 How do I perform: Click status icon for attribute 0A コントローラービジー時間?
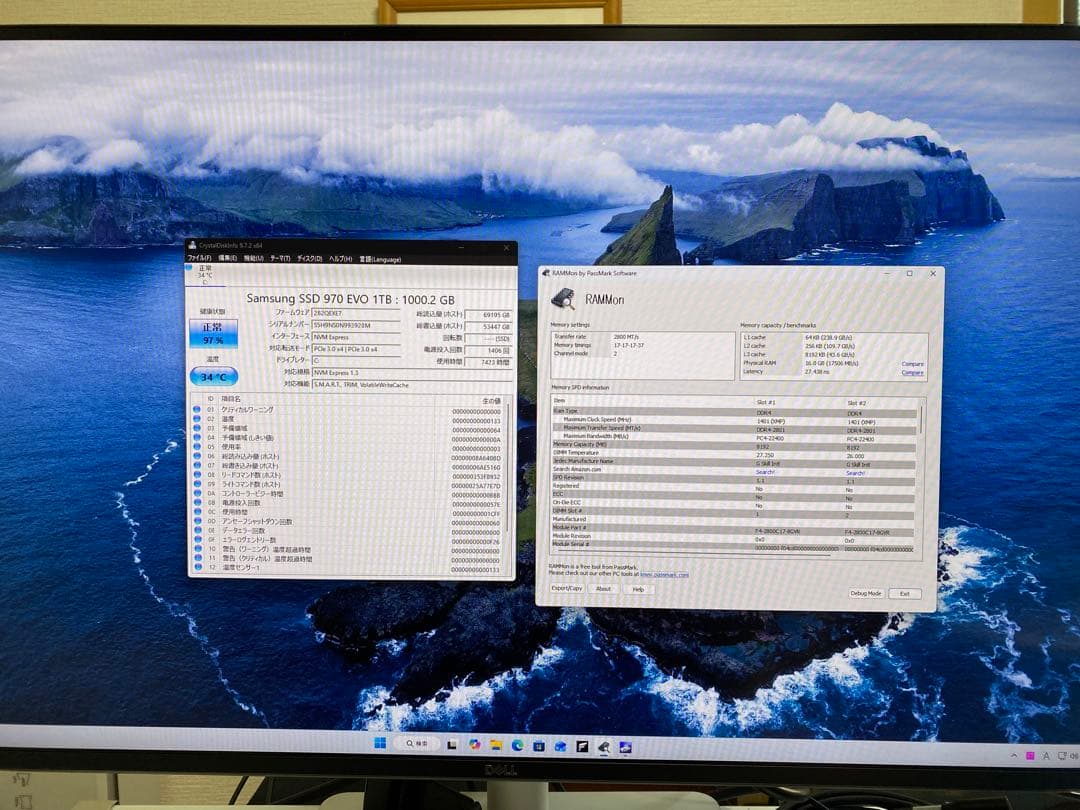(198, 493)
